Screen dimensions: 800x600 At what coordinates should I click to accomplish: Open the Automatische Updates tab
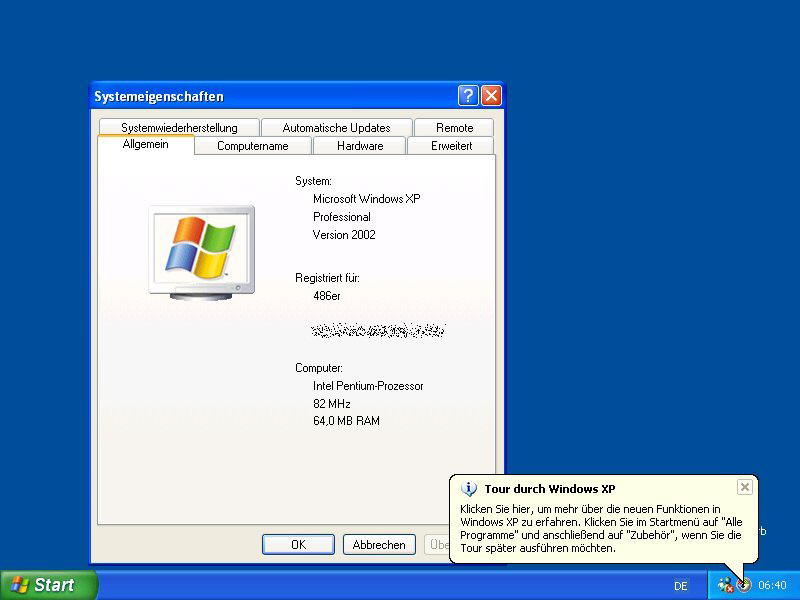(x=336, y=128)
